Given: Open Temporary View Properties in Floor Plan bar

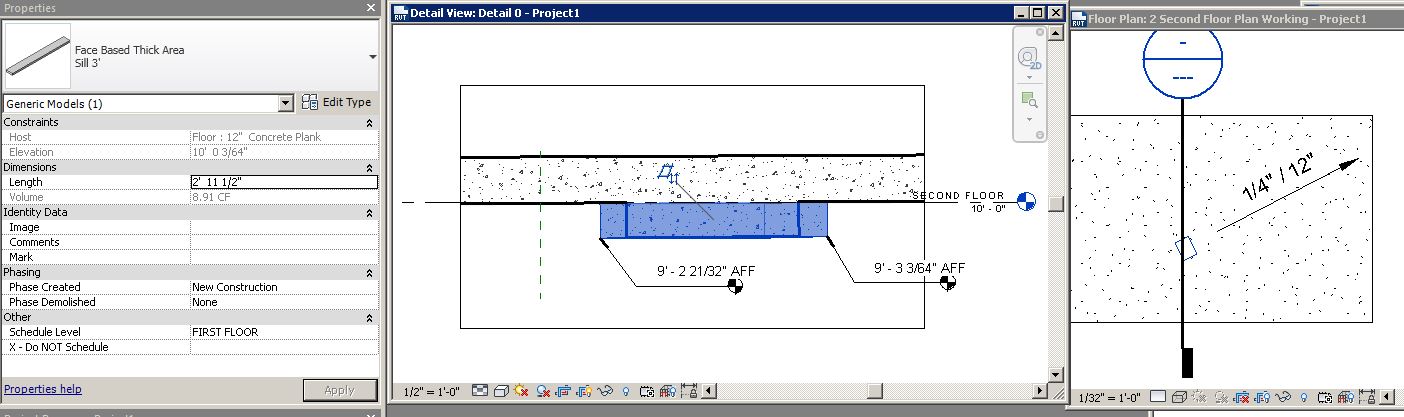Looking at the screenshot, I should pos(1326,397).
